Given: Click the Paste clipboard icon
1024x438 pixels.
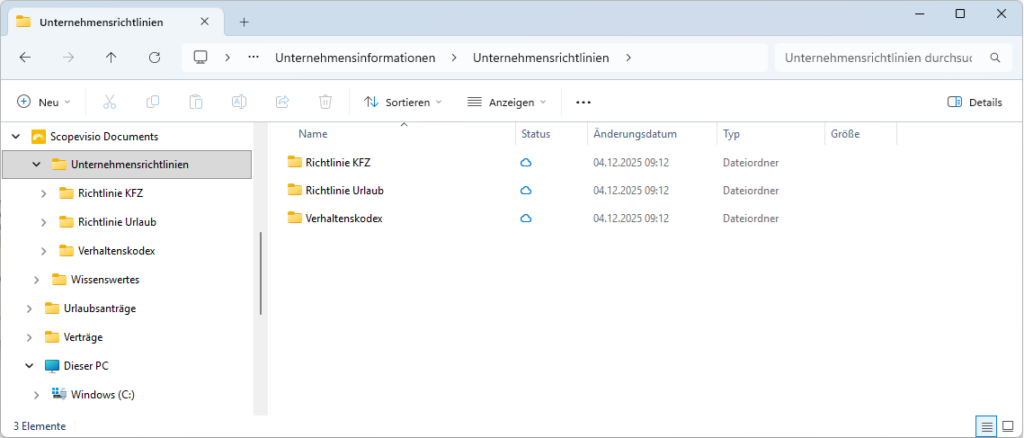Looking at the screenshot, I should pos(196,102).
